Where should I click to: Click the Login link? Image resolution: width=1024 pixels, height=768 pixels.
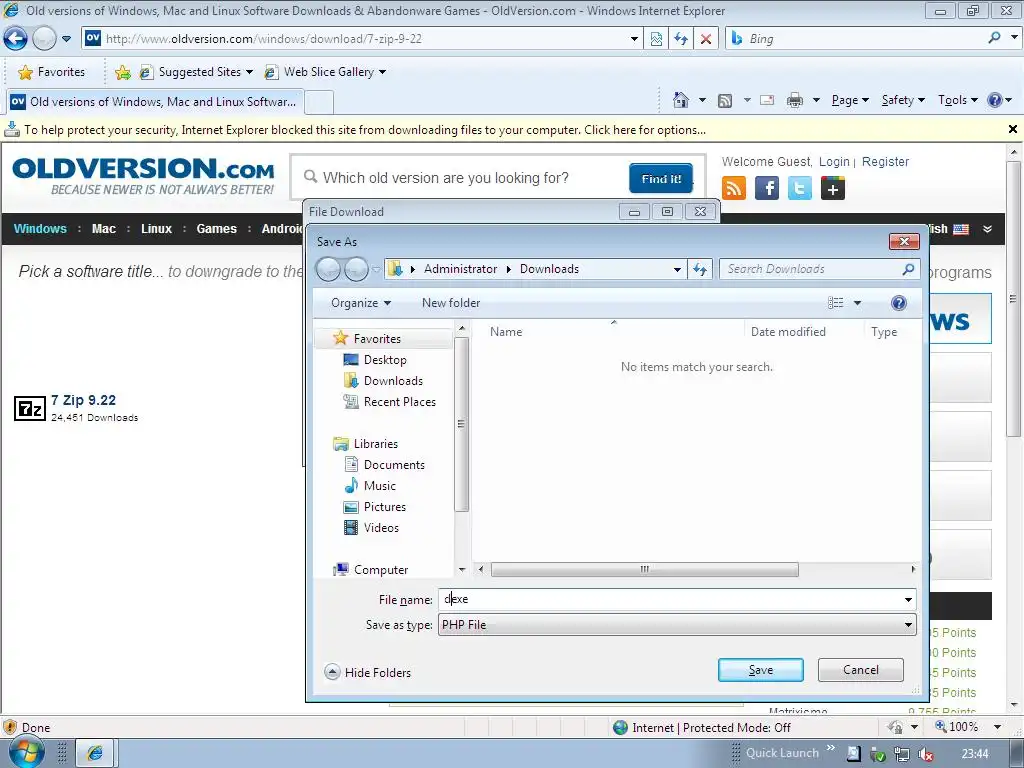[x=834, y=161]
